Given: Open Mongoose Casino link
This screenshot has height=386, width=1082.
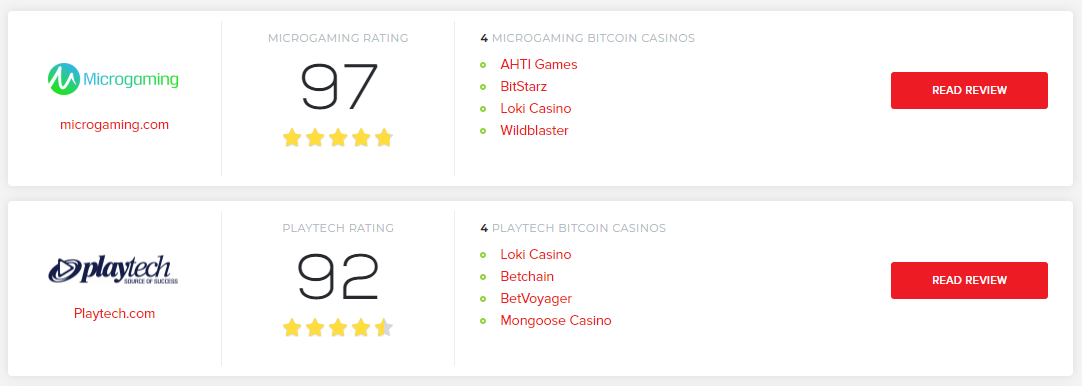Looking at the screenshot, I should [x=556, y=321].
